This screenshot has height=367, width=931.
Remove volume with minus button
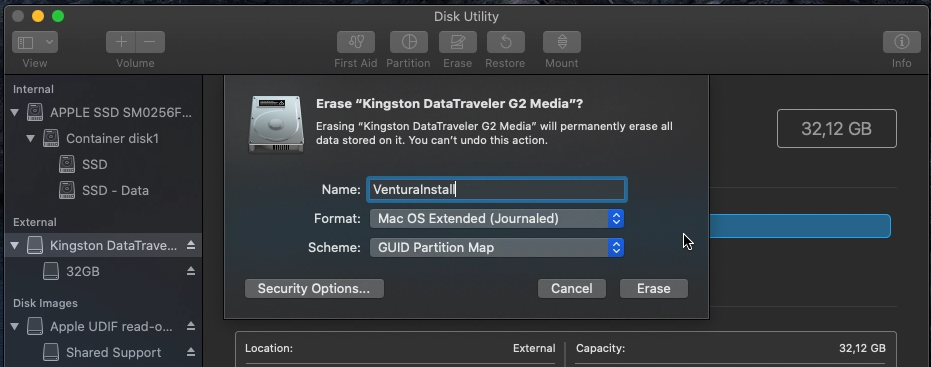pyautogui.click(x=150, y=42)
